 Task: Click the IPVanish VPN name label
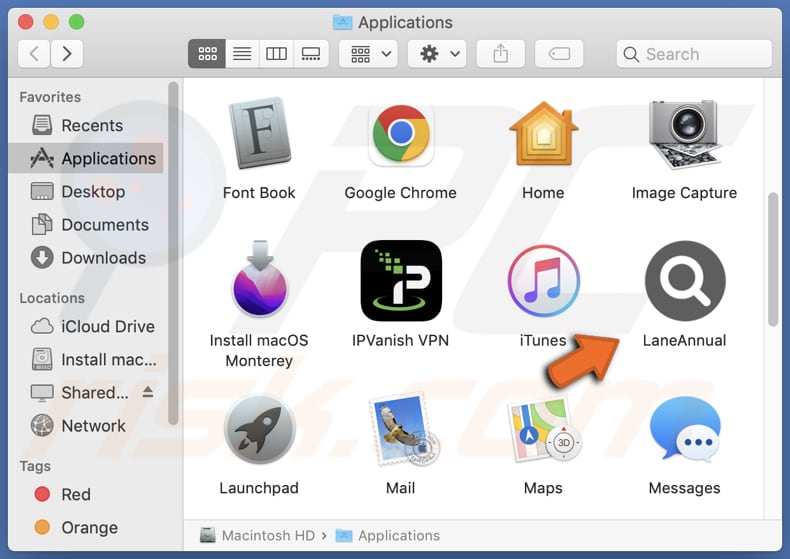coord(401,340)
